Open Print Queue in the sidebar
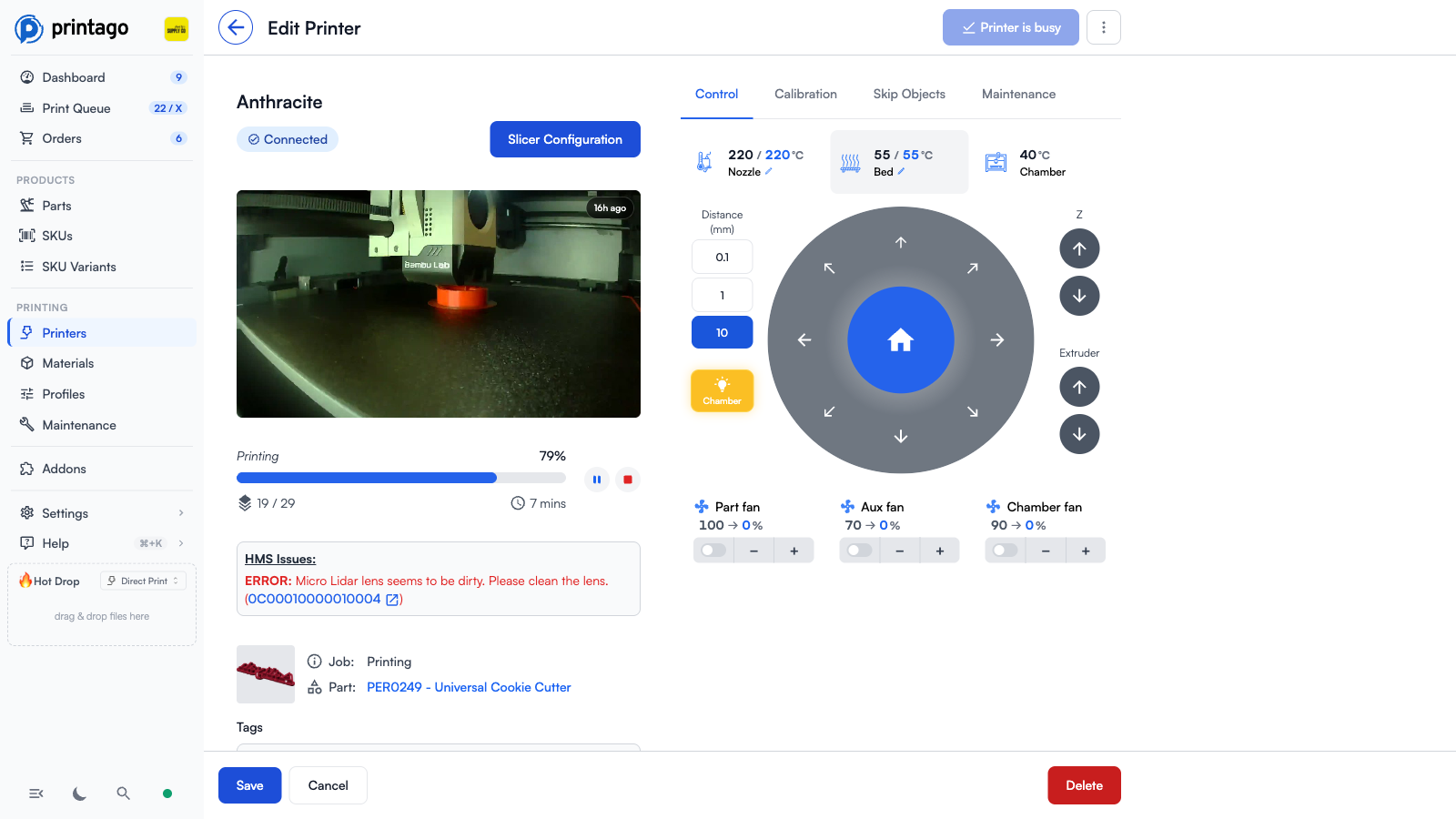1456x819 pixels. [x=102, y=108]
